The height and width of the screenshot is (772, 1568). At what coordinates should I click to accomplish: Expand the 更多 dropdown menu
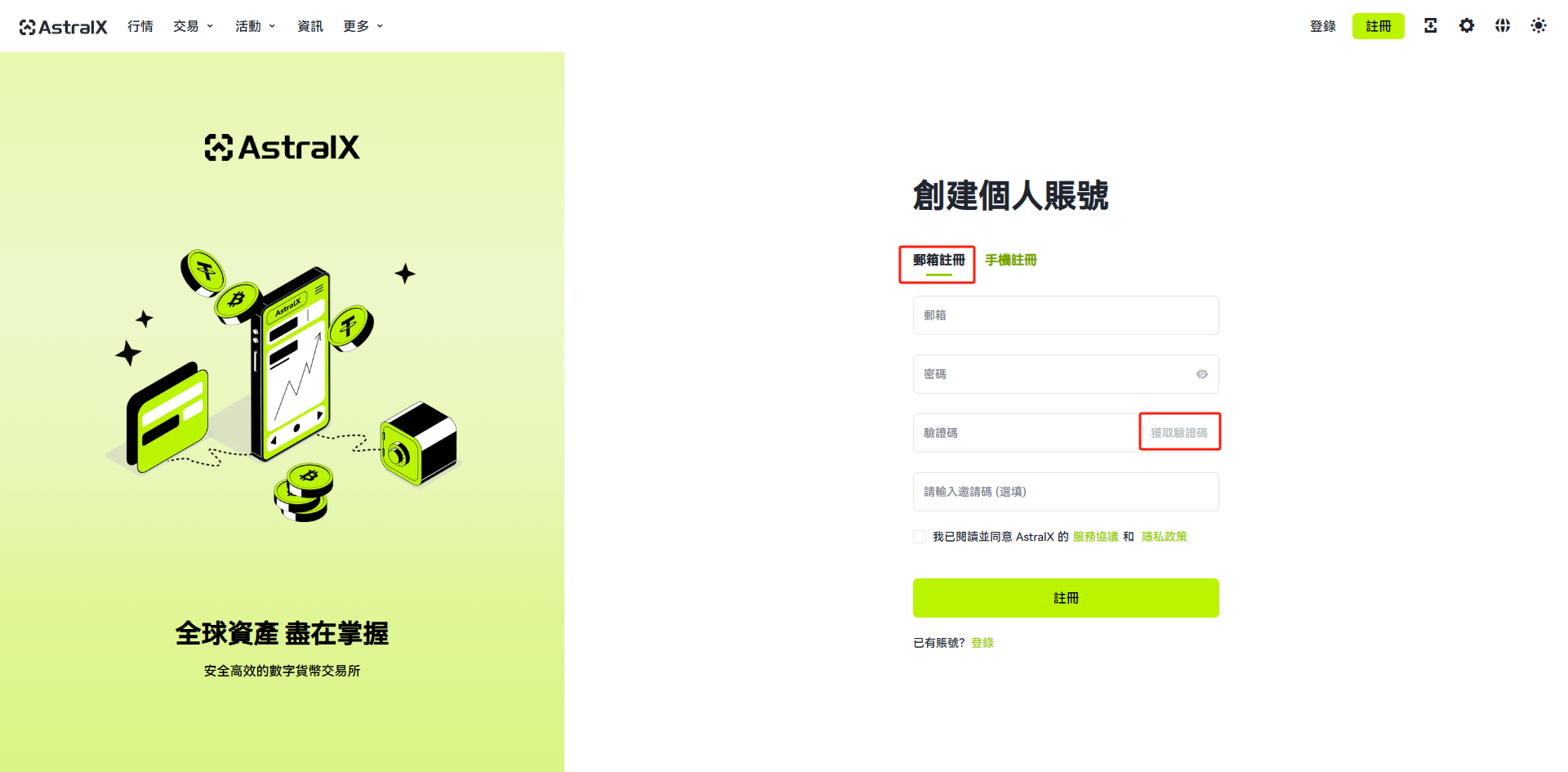tap(363, 26)
